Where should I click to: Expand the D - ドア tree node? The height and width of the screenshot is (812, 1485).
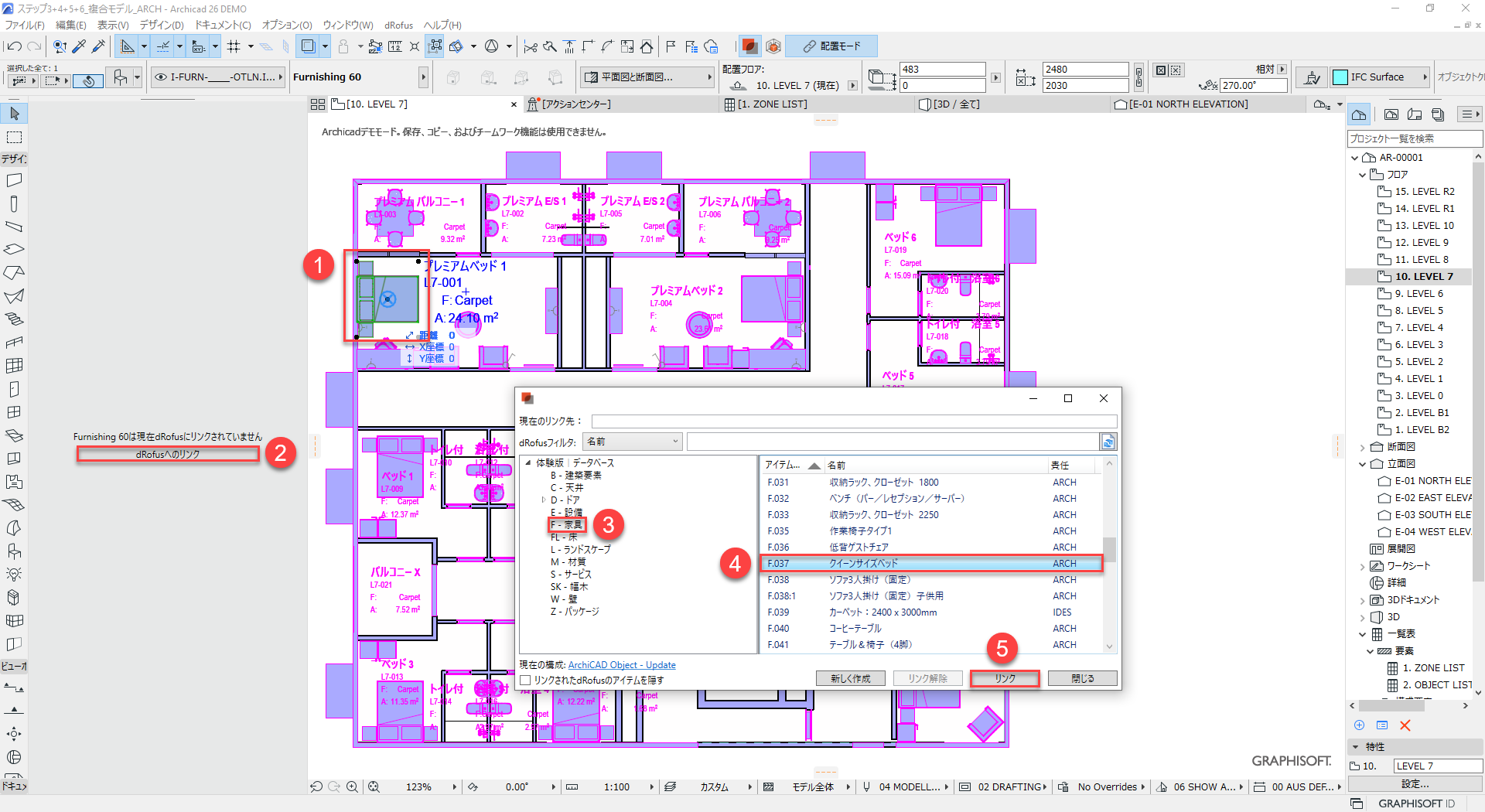tap(544, 500)
